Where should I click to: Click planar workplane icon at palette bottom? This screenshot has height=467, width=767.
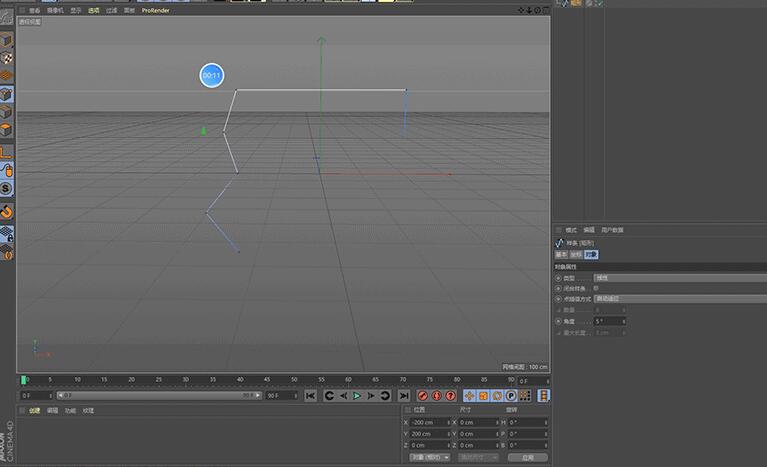[6, 252]
